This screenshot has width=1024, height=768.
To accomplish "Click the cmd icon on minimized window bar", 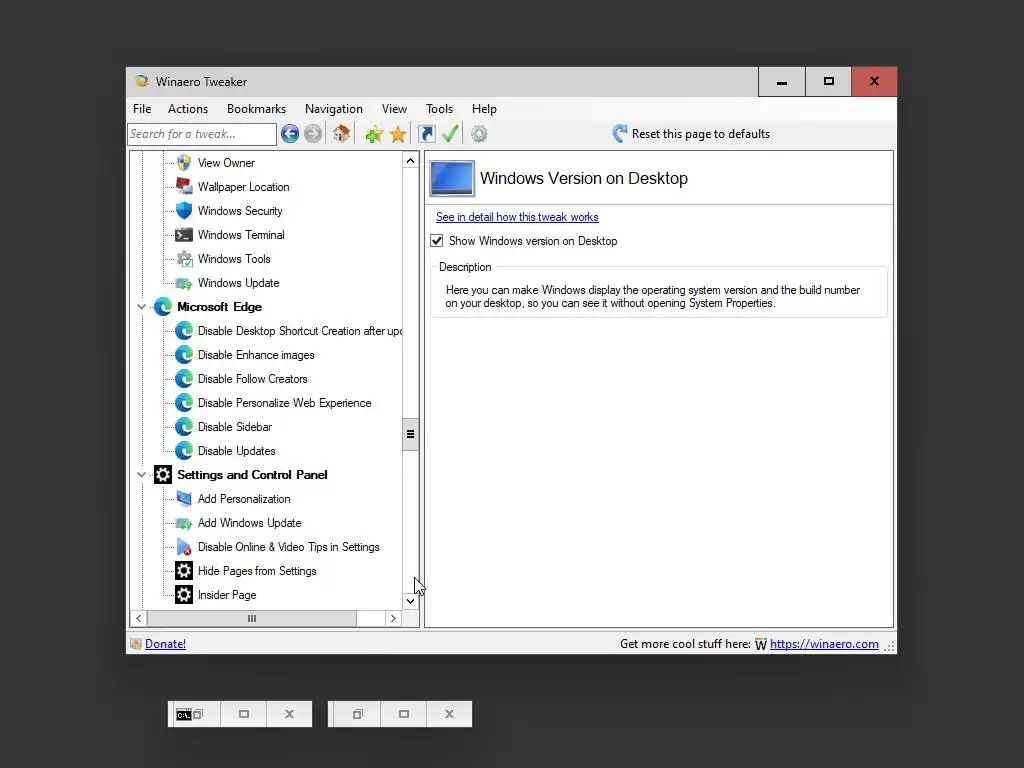I will (x=184, y=714).
